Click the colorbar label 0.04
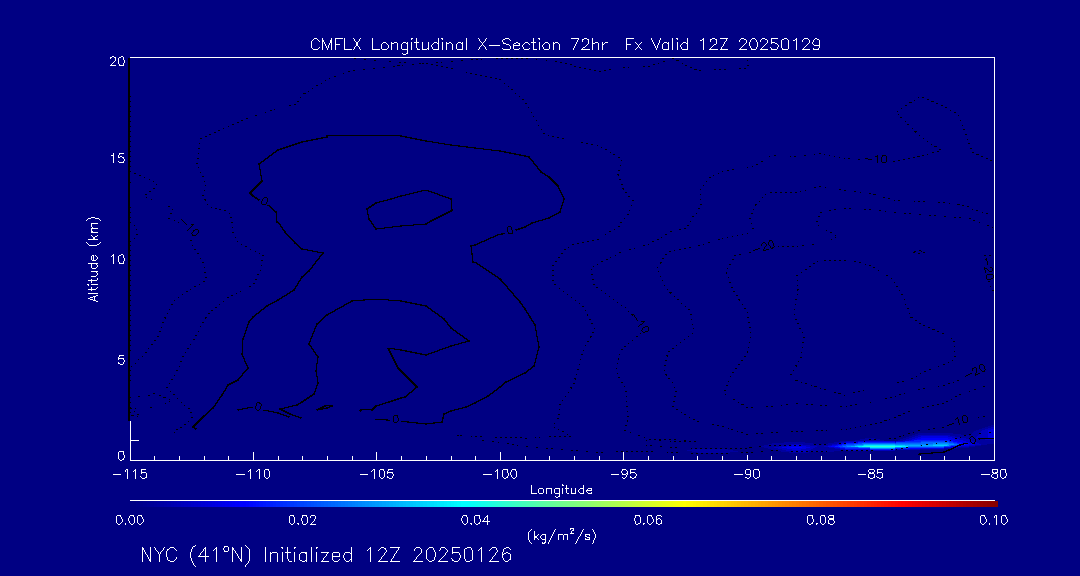The width and height of the screenshot is (1080, 576). click(x=476, y=521)
